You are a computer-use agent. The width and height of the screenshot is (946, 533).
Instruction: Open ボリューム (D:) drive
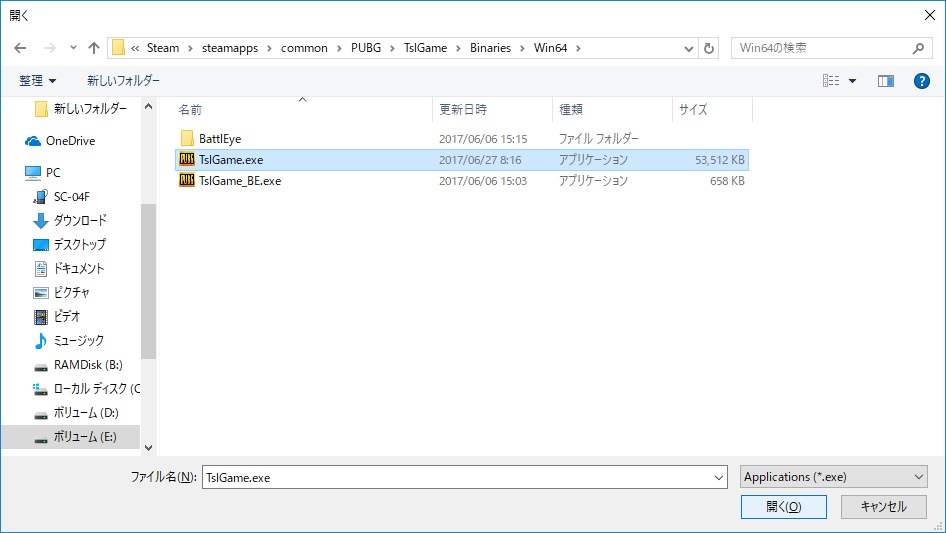click(x=86, y=413)
